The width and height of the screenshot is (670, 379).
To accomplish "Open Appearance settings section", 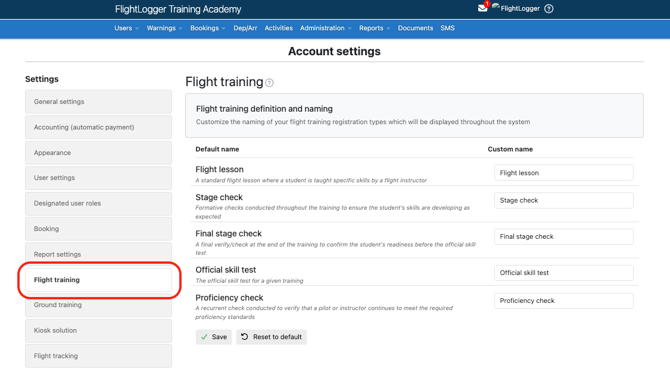I will click(x=98, y=153).
